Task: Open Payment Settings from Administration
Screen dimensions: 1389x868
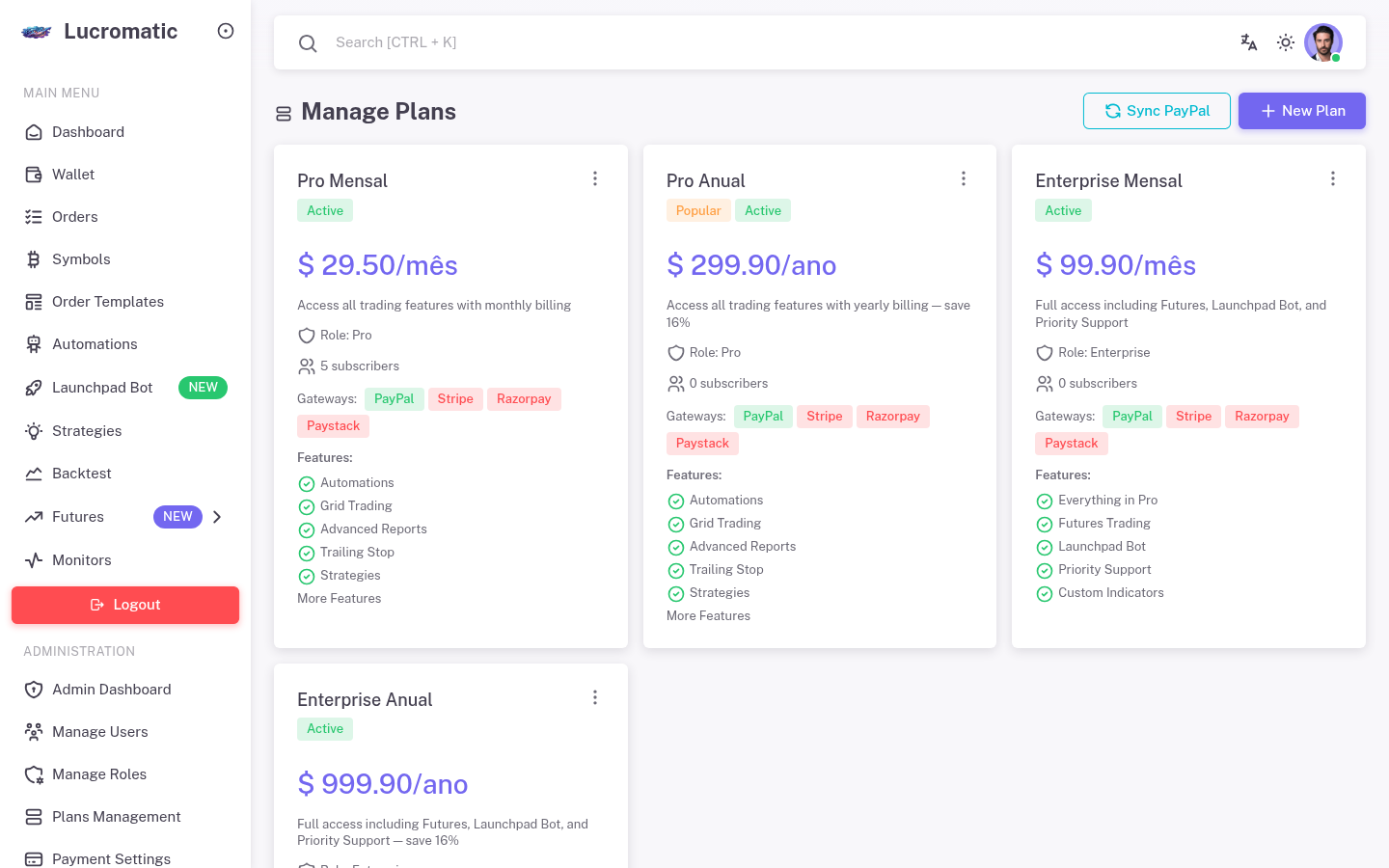Action: (111, 858)
